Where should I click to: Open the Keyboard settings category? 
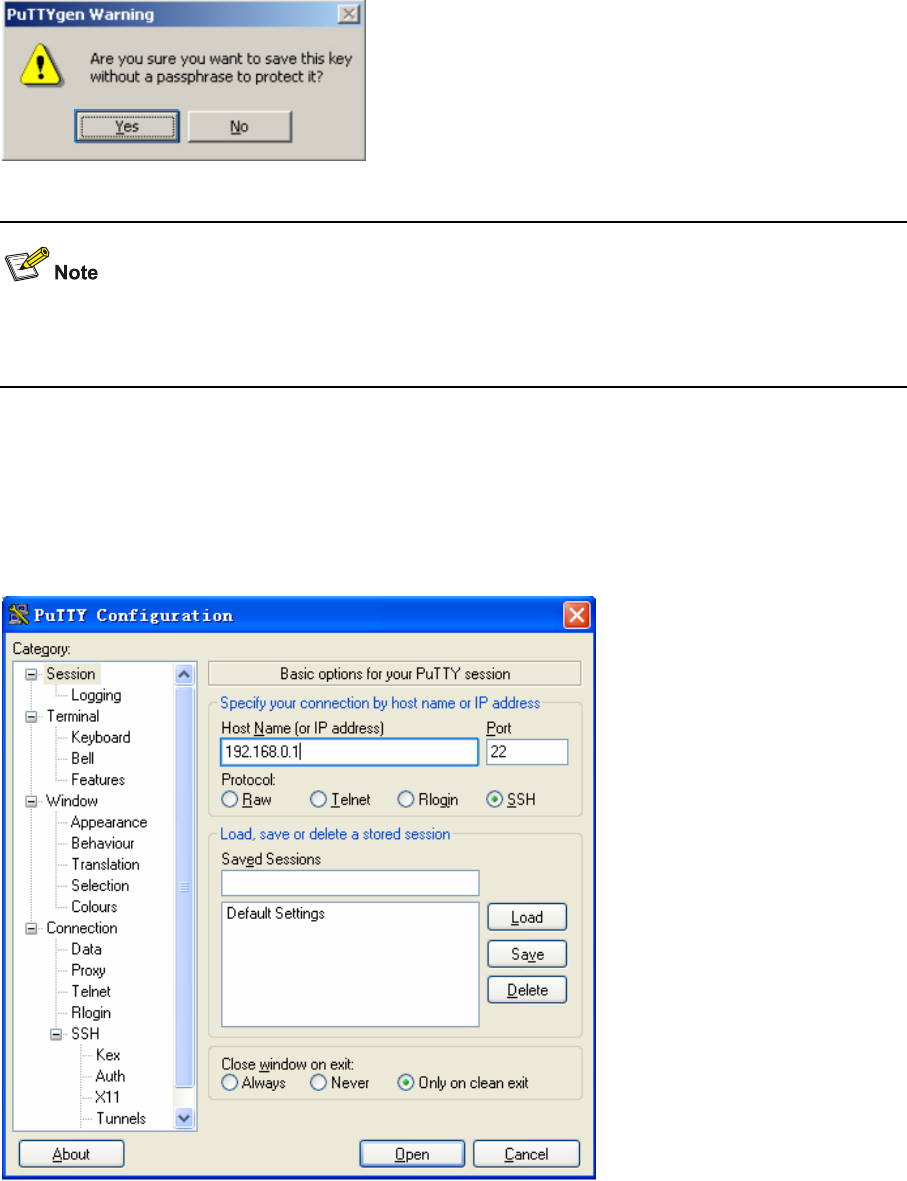pyautogui.click(x=100, y=737)
